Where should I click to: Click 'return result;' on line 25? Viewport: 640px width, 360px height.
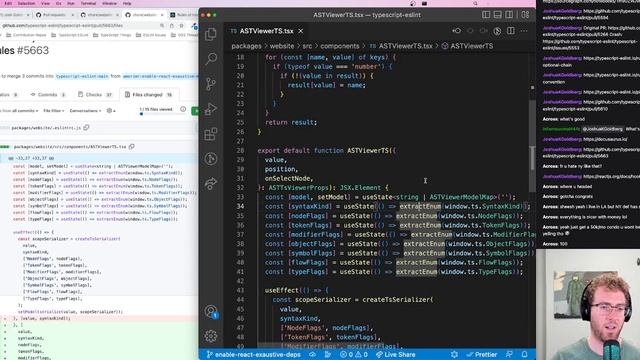click(291, 122)
